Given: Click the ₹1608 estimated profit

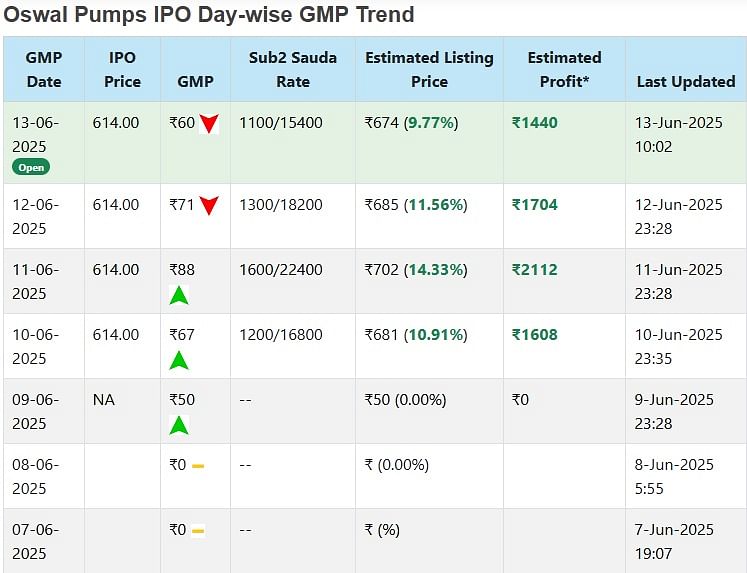Looking at the screenshot, I should pos(535,335).
